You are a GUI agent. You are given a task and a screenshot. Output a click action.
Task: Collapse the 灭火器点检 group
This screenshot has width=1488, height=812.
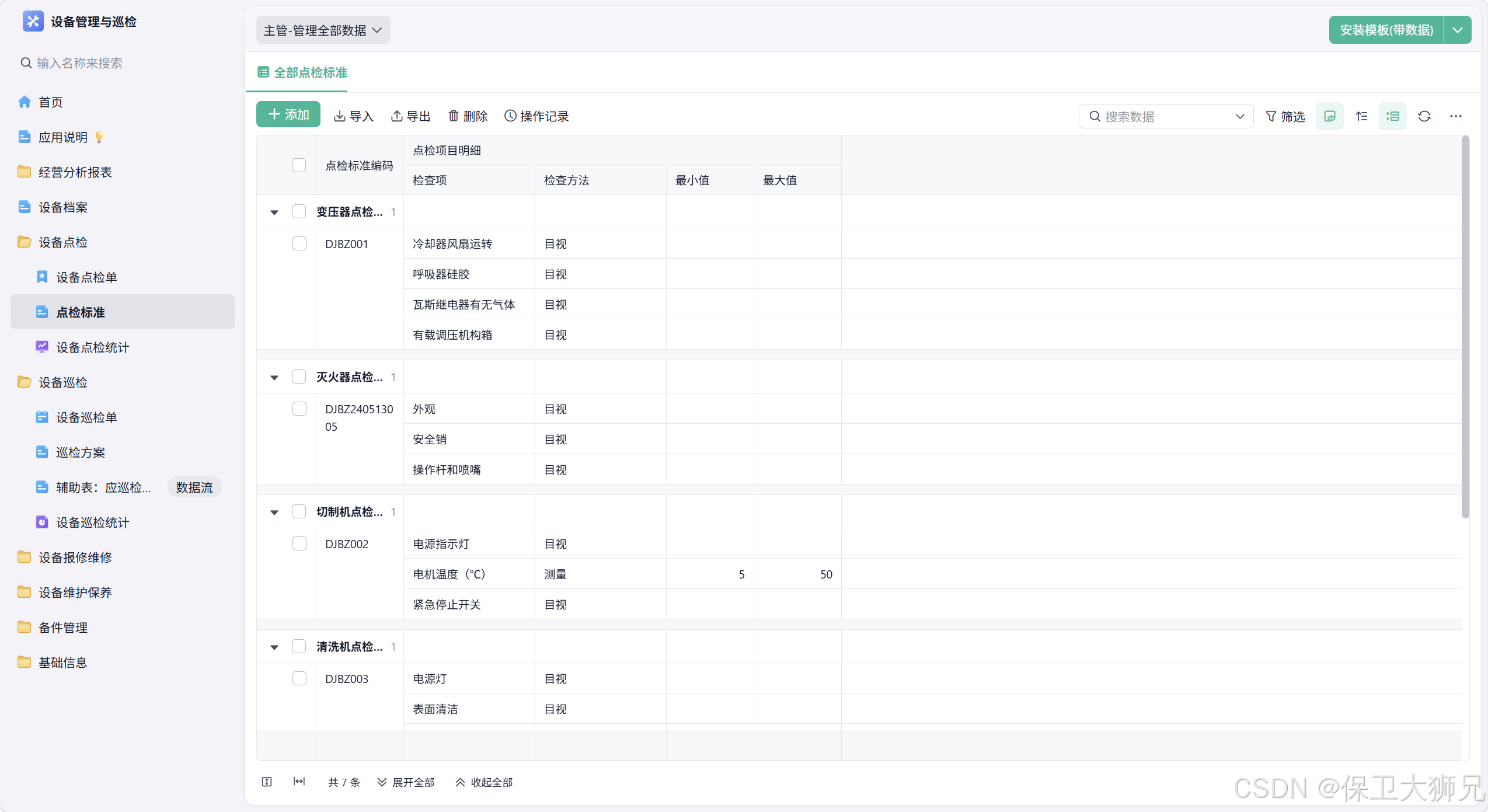coord(274,377)
